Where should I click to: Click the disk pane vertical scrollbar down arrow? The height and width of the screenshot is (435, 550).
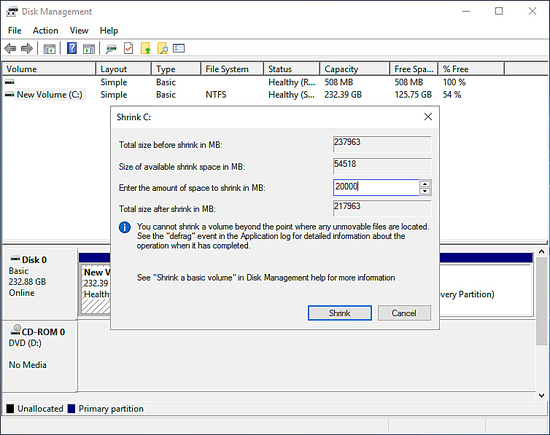(x=542, y=395)
